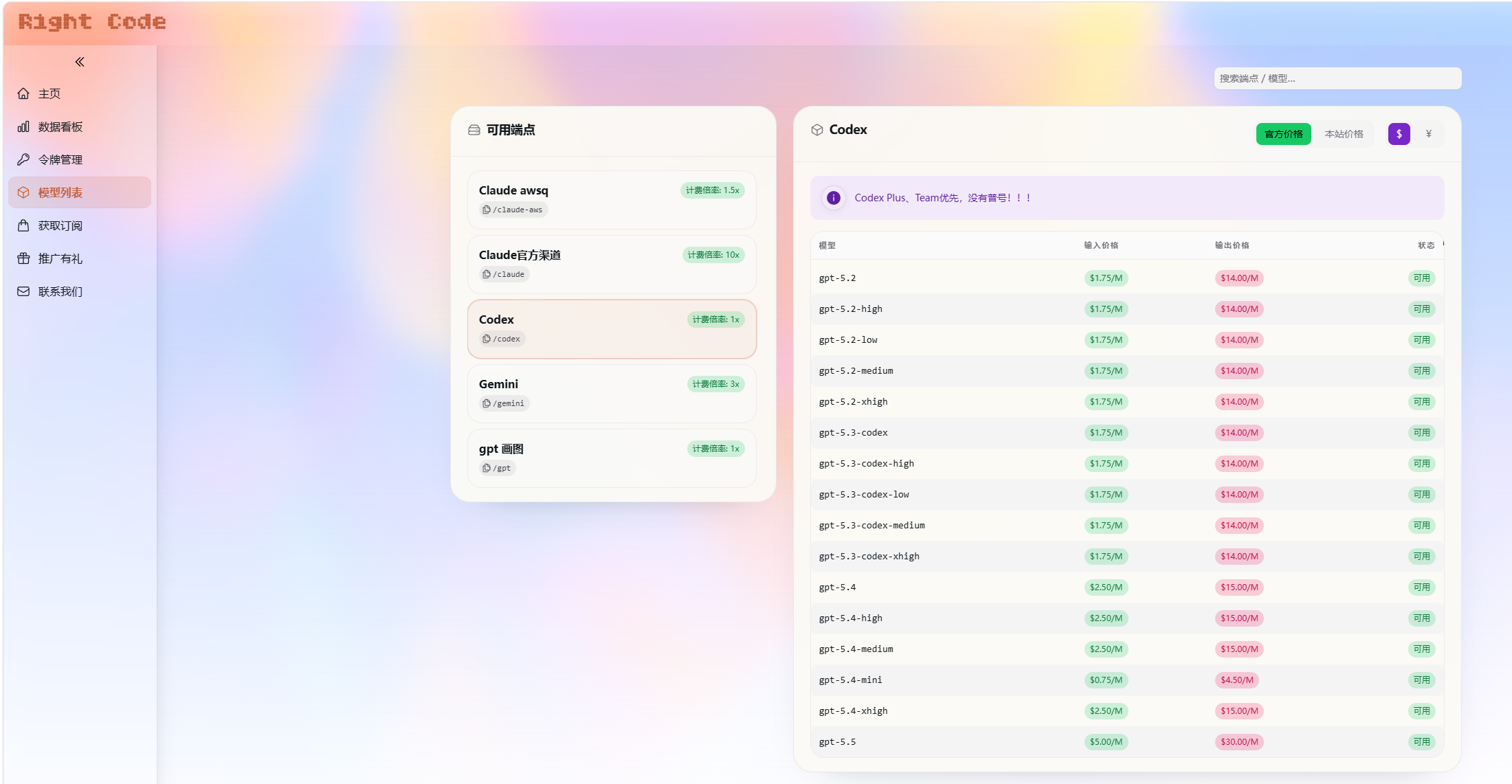Click the envelope icon for 联系我们
Screen dimensions: 1512x784
(x=23, y=291)
